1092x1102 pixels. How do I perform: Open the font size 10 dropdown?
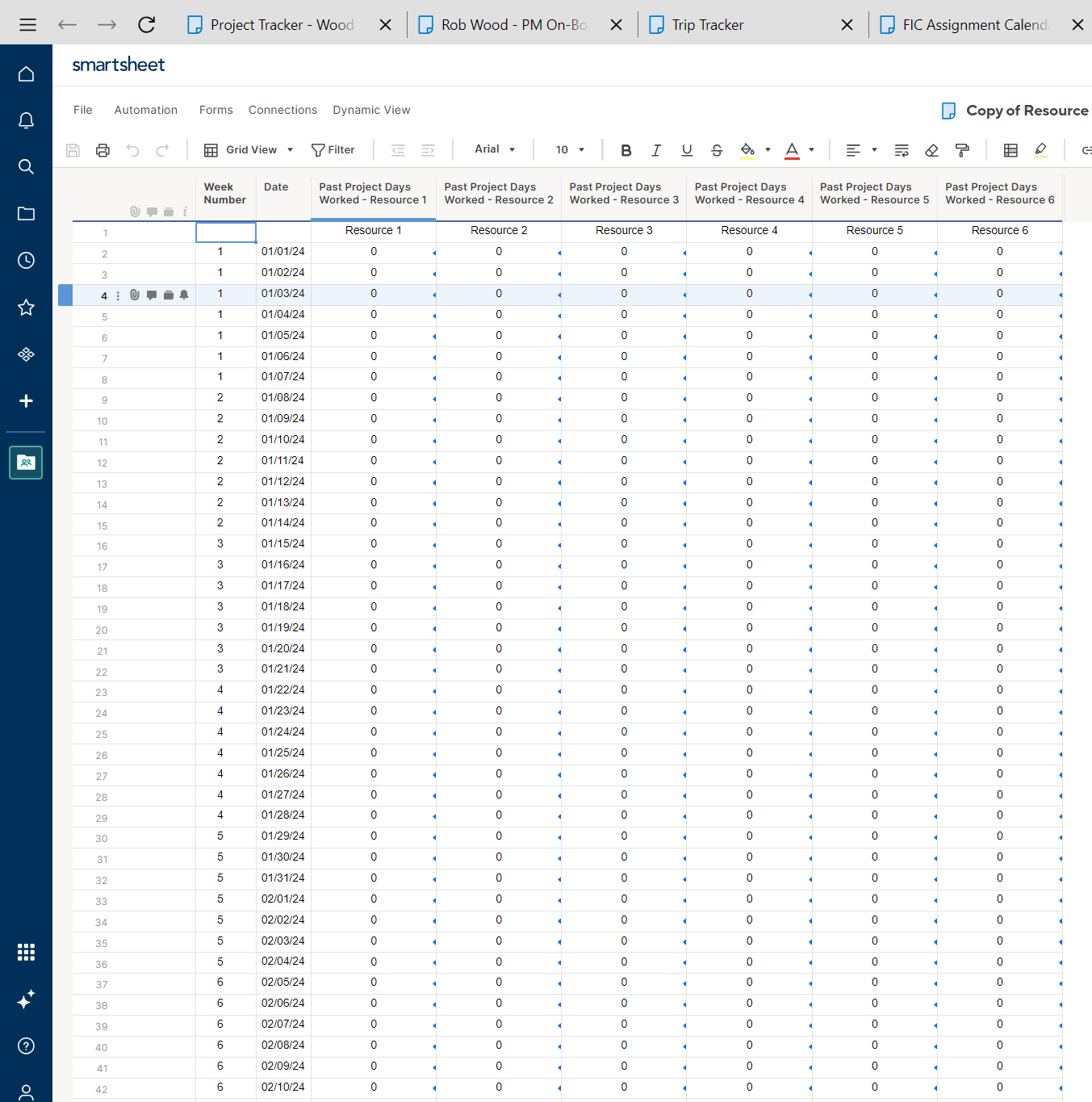tap(570, 150)
